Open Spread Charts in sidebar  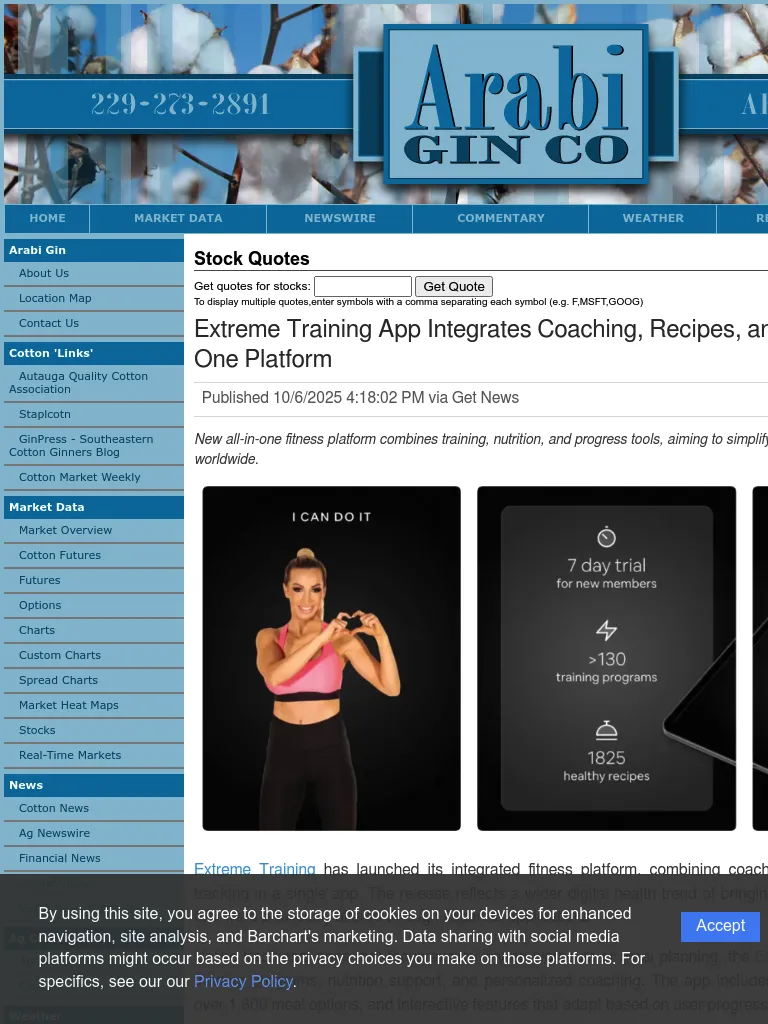pyautogui.click(x=58, y=680)
